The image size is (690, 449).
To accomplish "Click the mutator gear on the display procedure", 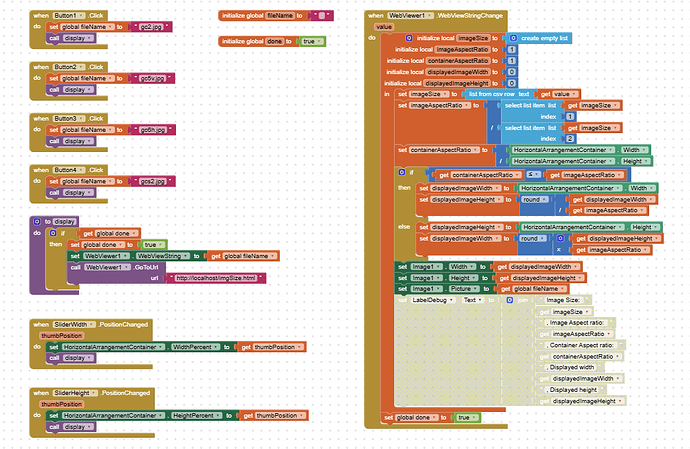I will (36, 221).
